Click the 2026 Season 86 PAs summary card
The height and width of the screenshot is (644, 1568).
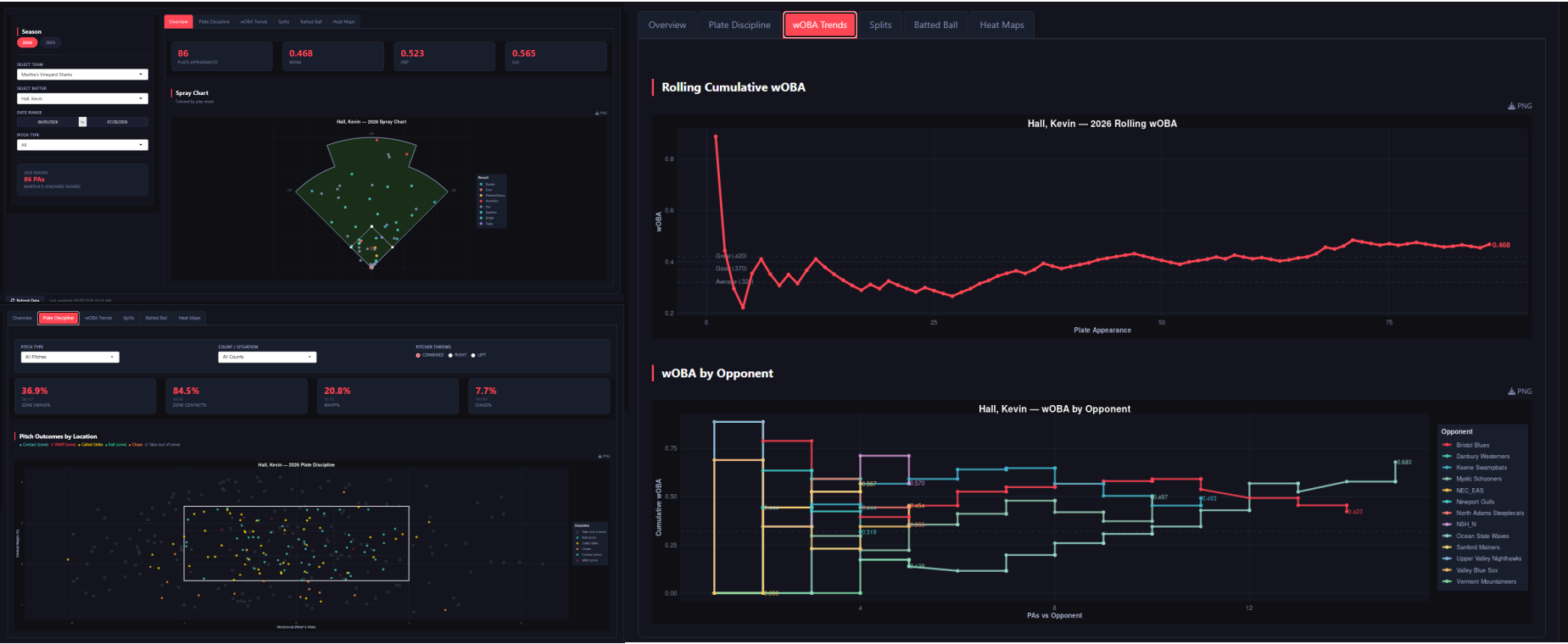(82, 180)
